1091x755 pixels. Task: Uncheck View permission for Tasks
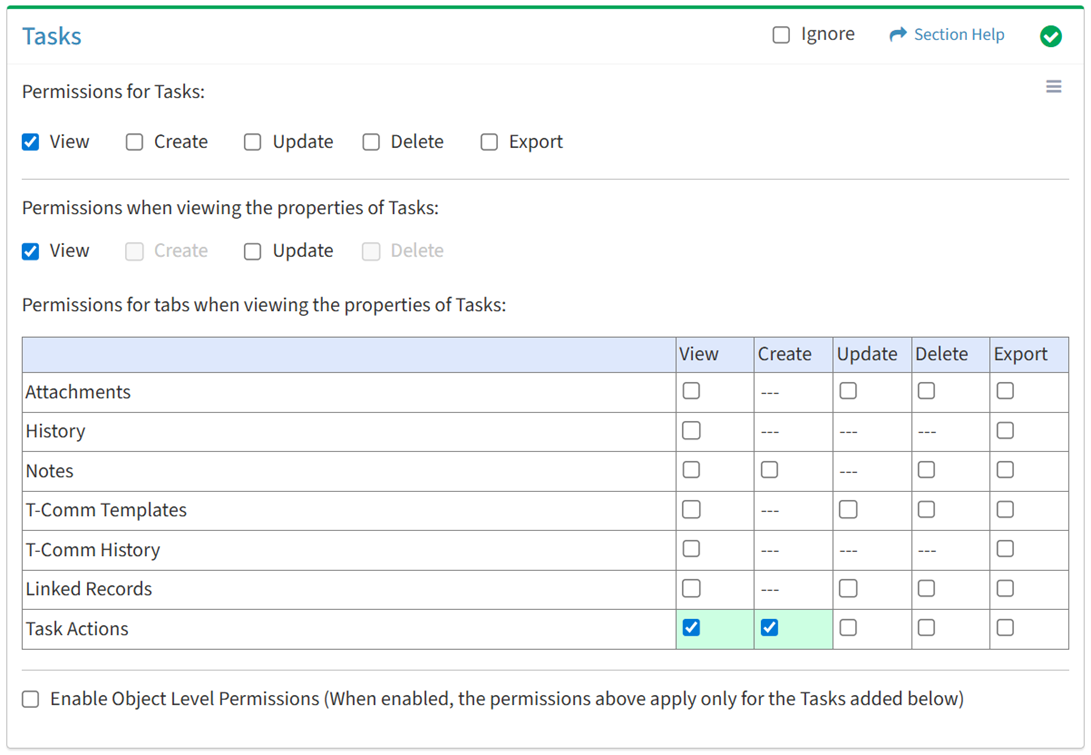(31, 142)
